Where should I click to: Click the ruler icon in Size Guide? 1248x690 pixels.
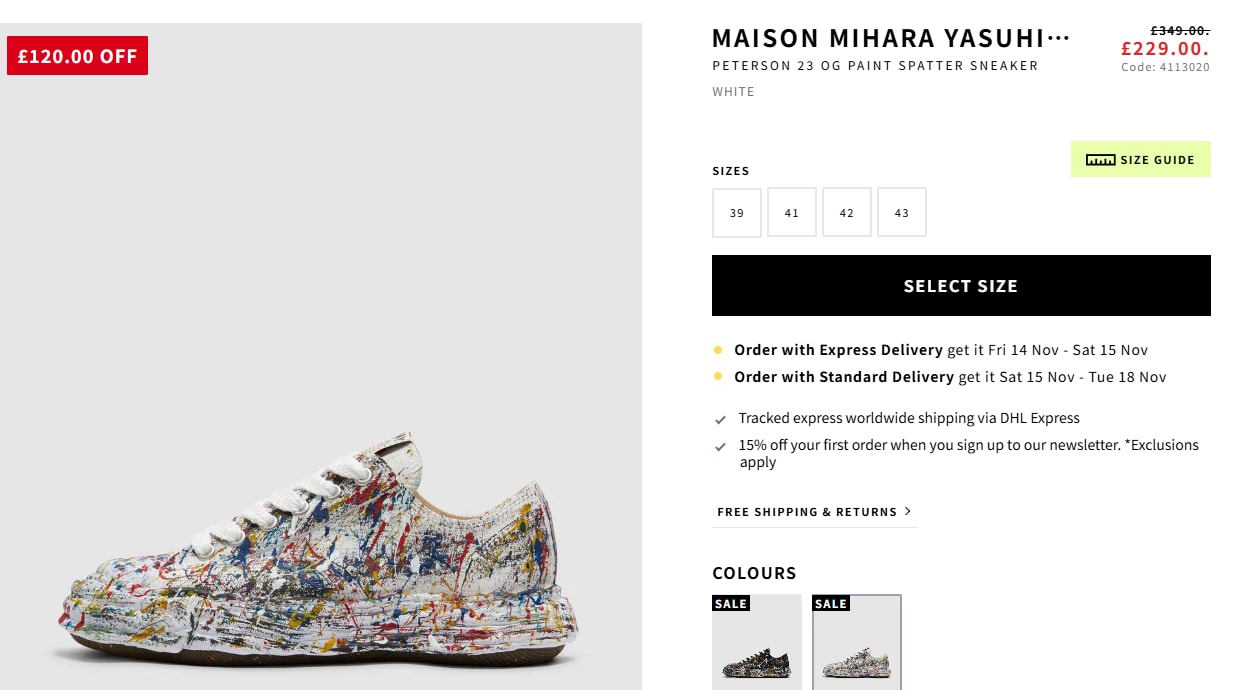pyautogui.click(x=1100, y=160)
